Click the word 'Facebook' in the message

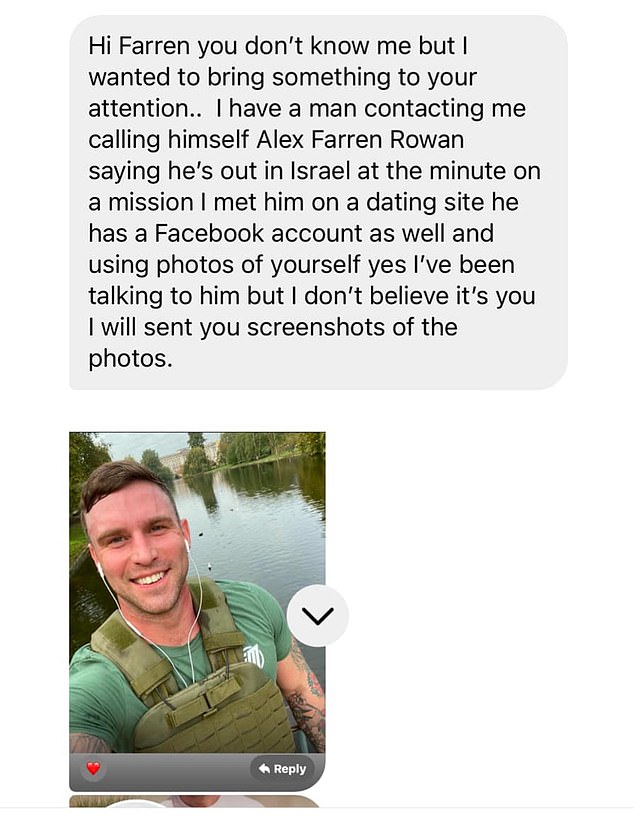coord(210,233)
